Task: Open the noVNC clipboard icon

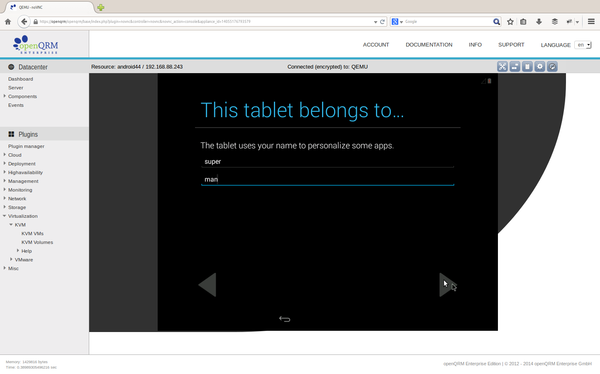Action: point(527,67)
